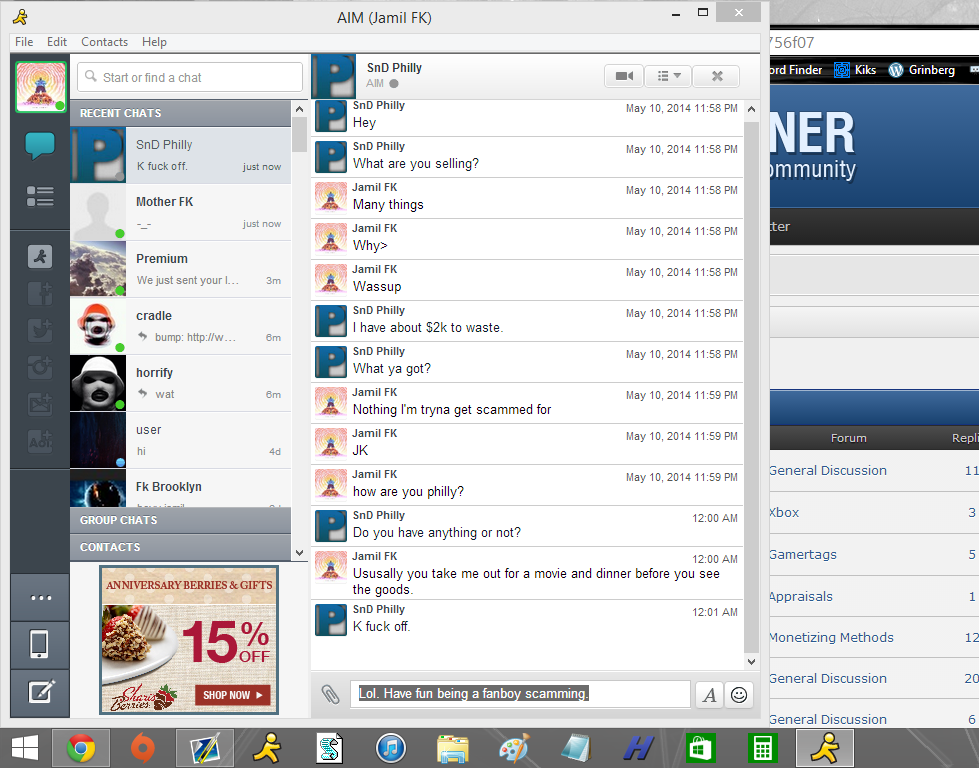Open the Edit menu
Viewport: 979px width, 768px height.
click(57, 42)
